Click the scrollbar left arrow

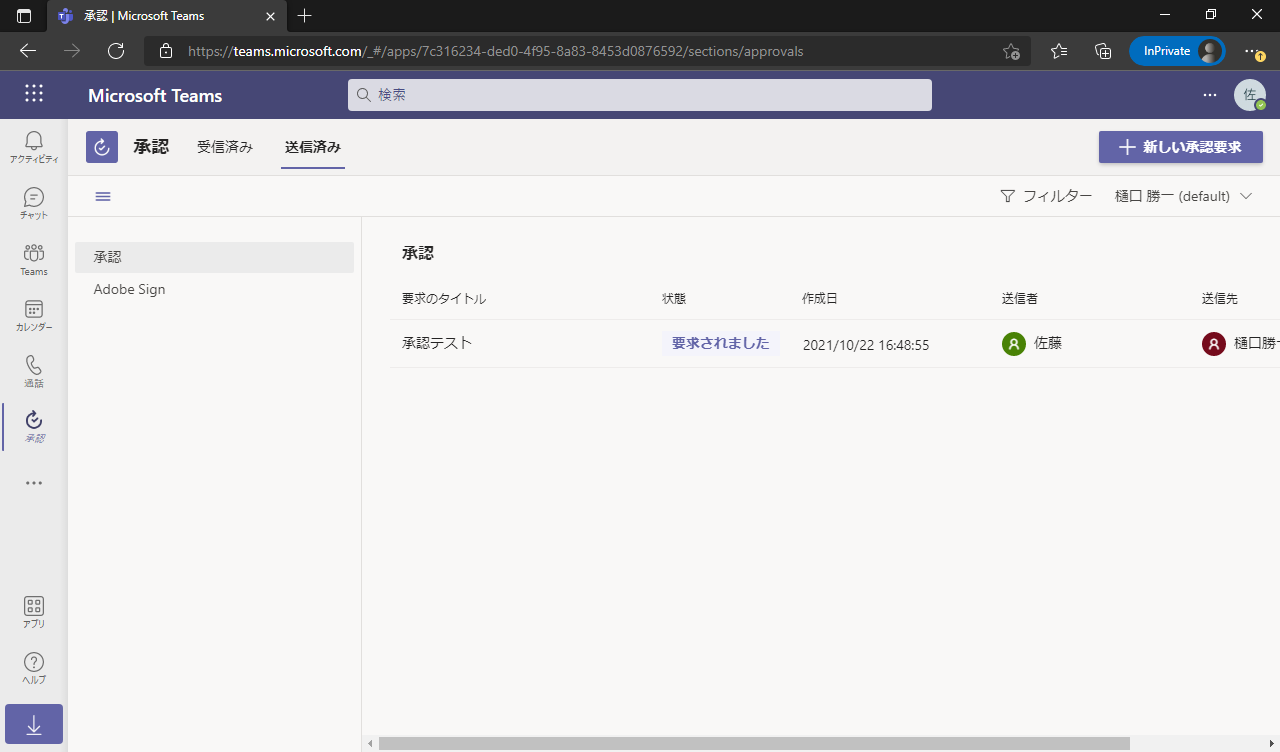(370, 743)
